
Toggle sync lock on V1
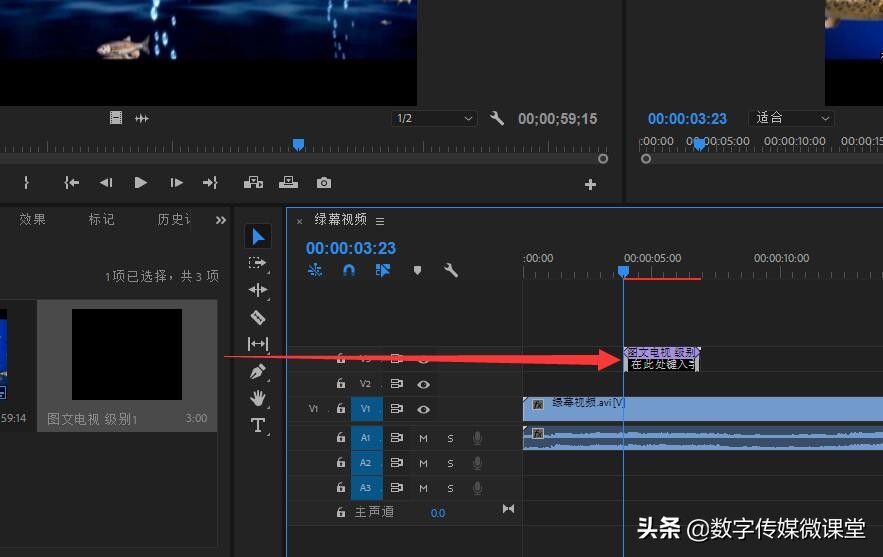(397, 408)
